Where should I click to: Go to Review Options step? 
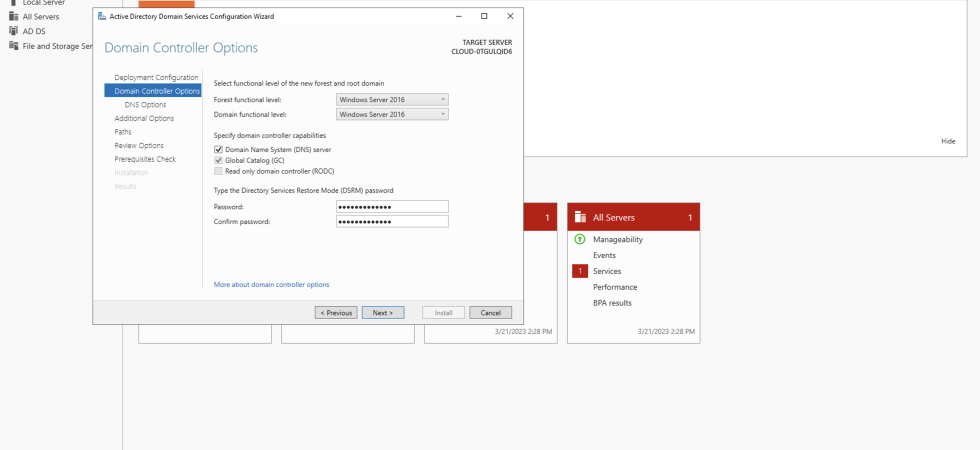click(139, 146)
